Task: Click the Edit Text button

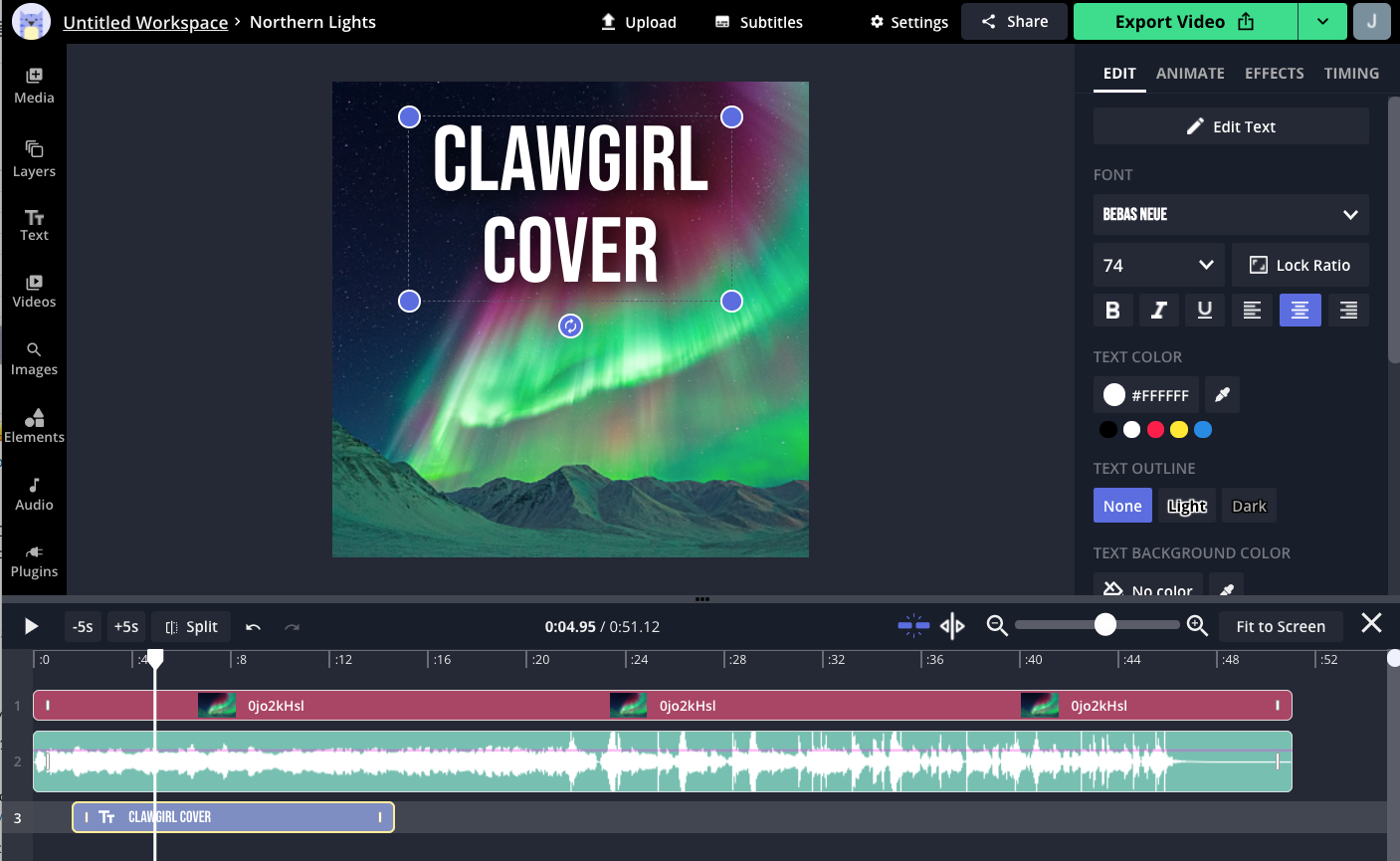Action: pyautogui.click(x=1231, y=125)
